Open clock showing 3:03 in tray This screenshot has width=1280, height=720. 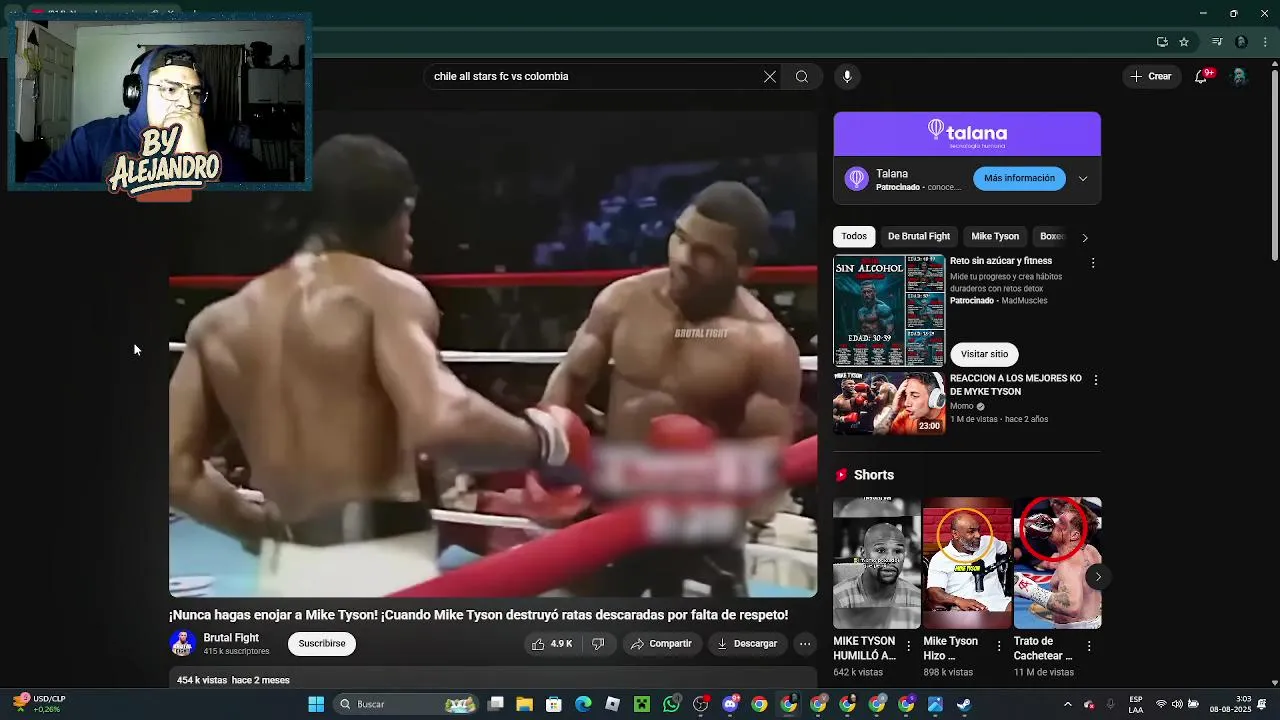[x=1230, y=704]
